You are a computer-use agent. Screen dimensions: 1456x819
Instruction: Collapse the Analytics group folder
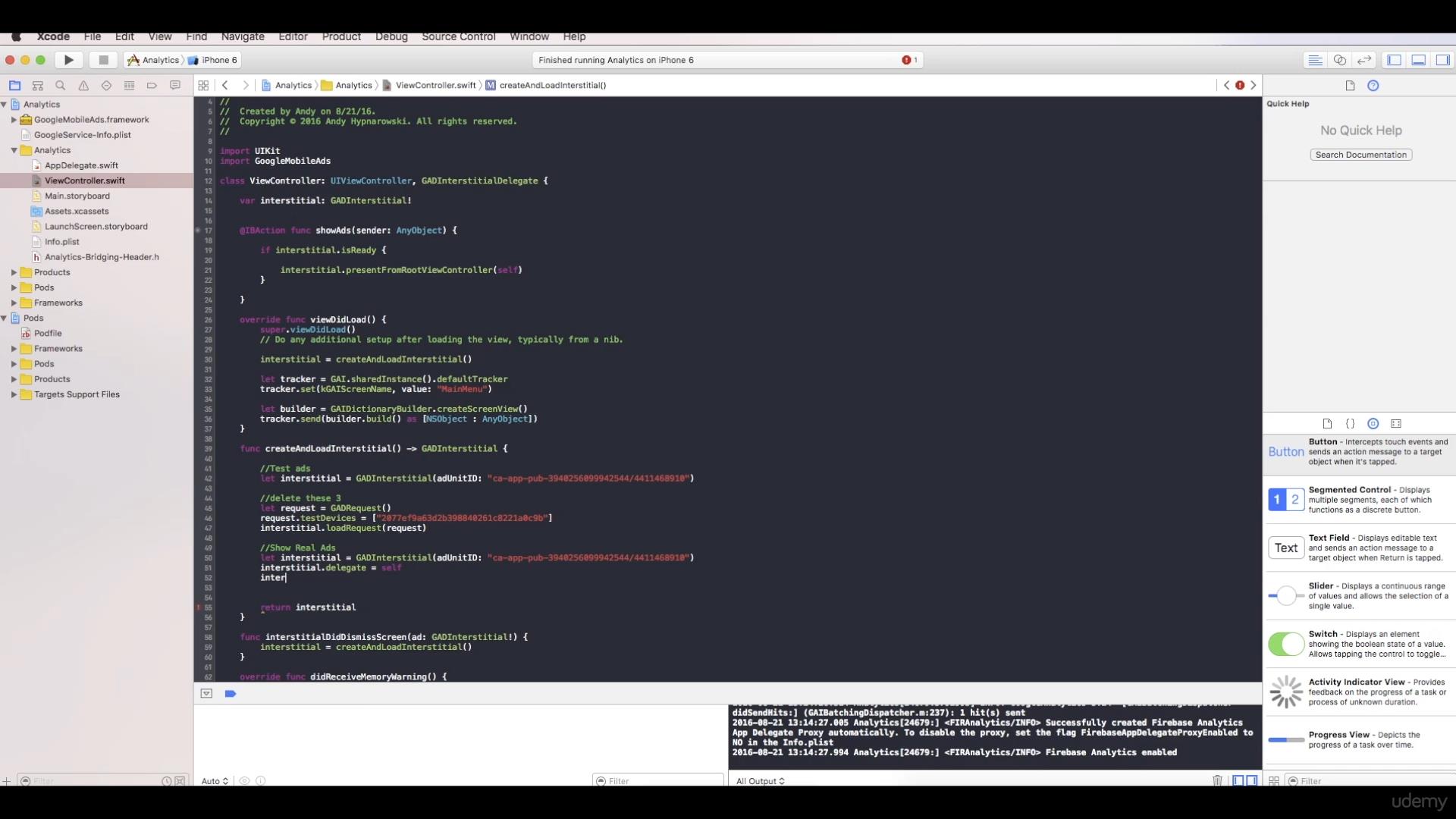click(14, 150)
